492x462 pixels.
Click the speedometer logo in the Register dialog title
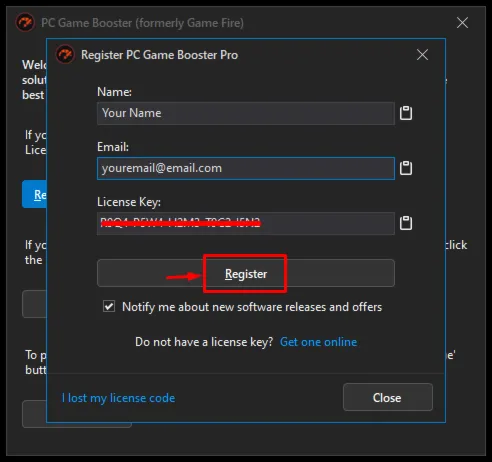tap(65, 54)
